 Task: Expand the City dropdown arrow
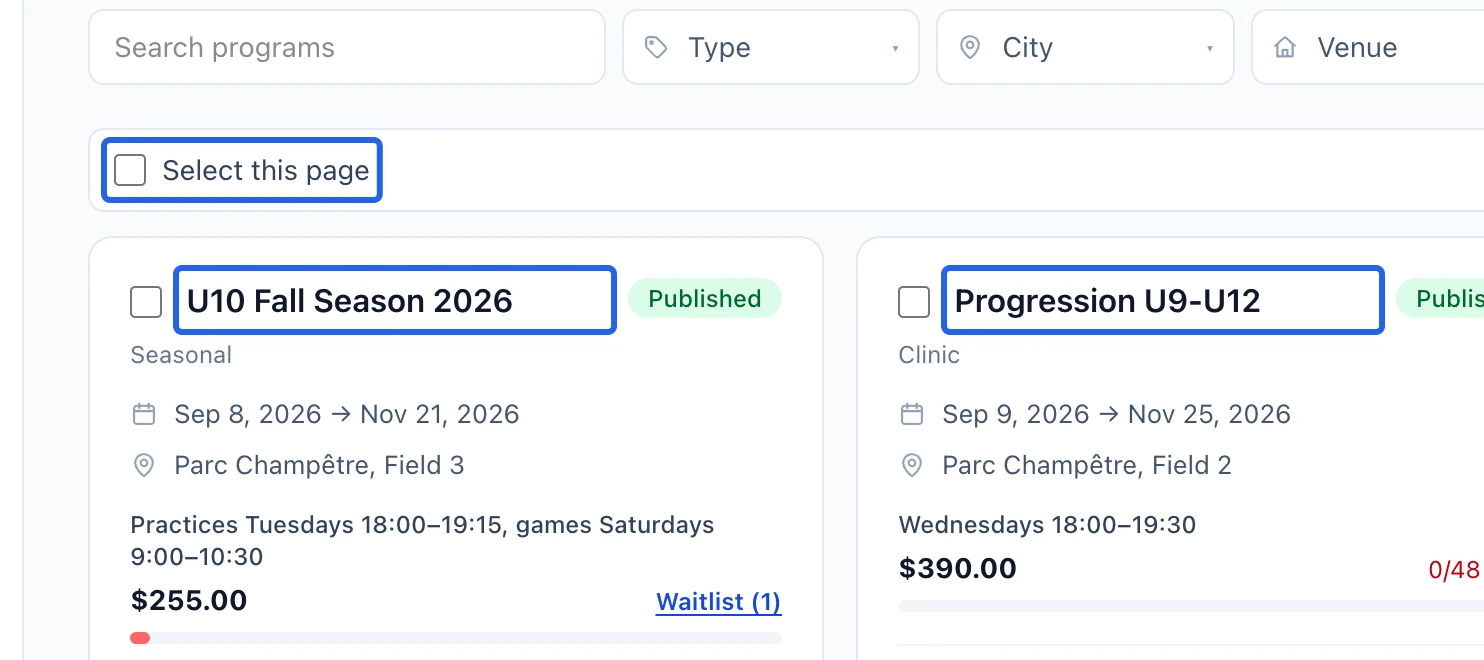1209,48
